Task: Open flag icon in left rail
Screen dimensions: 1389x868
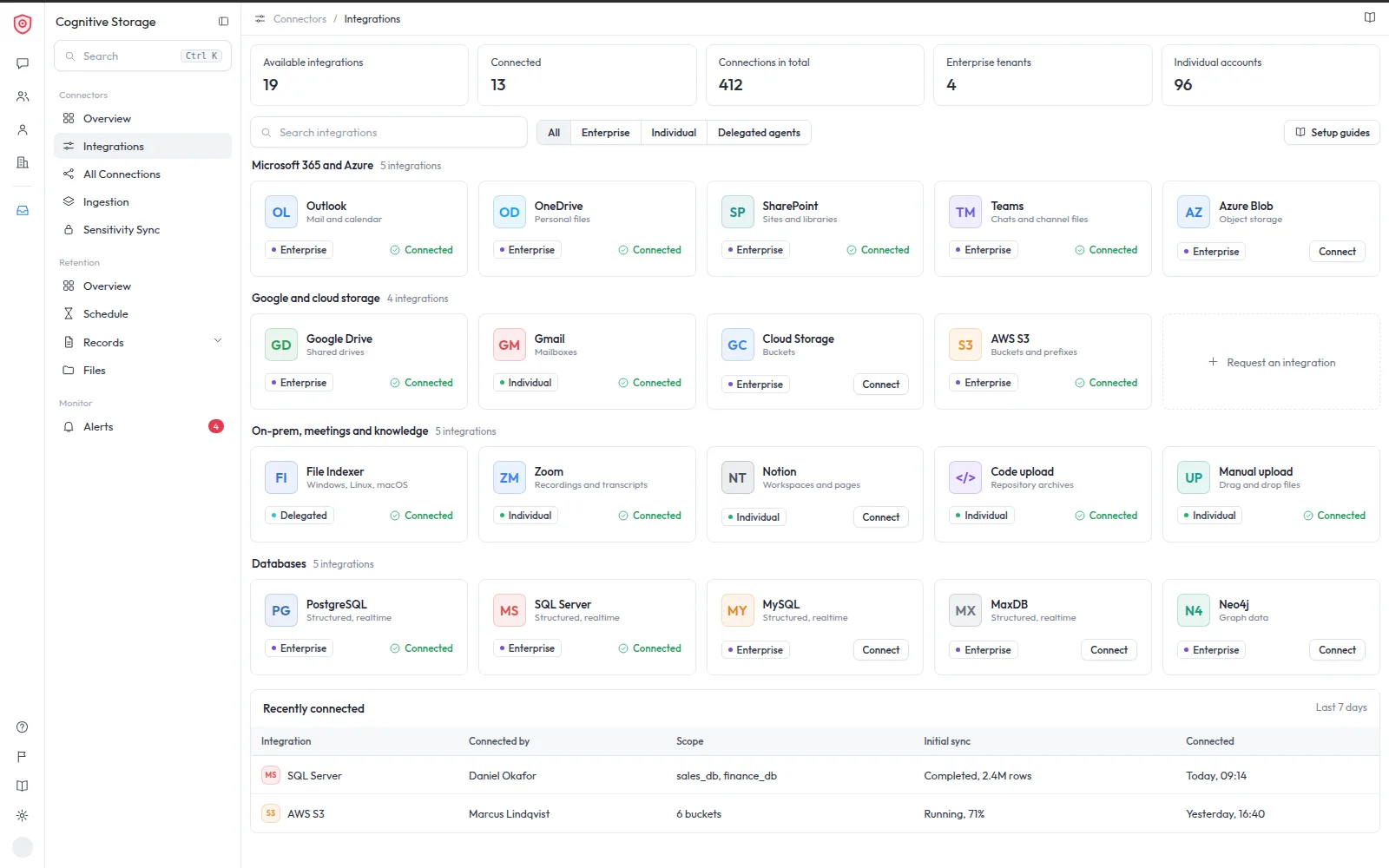Action: click(23, 757)
